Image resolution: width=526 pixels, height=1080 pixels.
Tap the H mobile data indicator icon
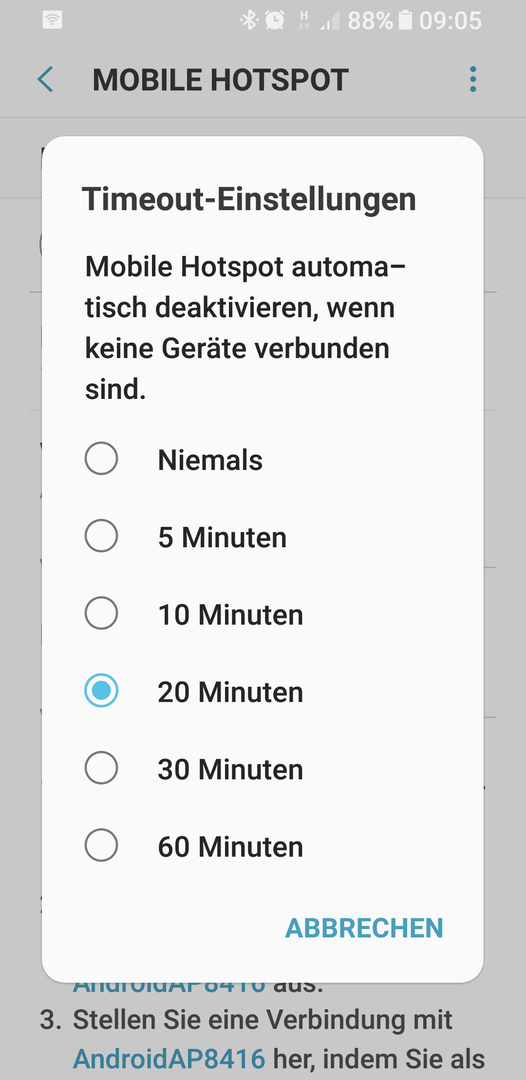pos(304,20)
